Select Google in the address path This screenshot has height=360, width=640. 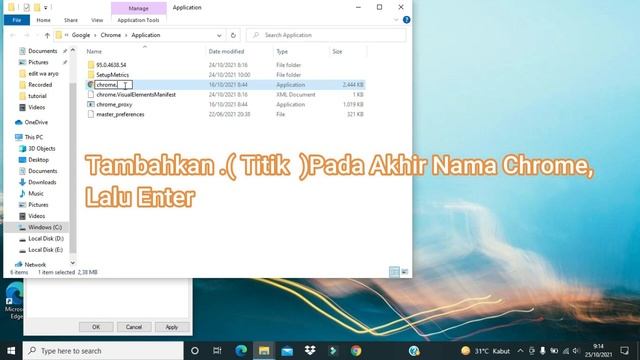click(x=81, y=35)
